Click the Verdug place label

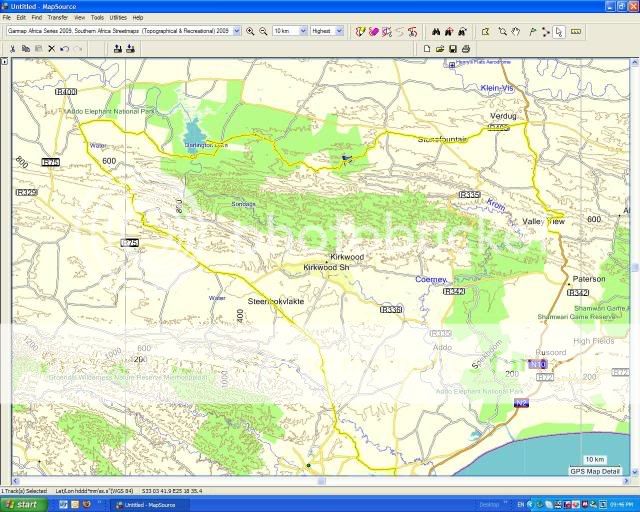click(x=503, y=116)
